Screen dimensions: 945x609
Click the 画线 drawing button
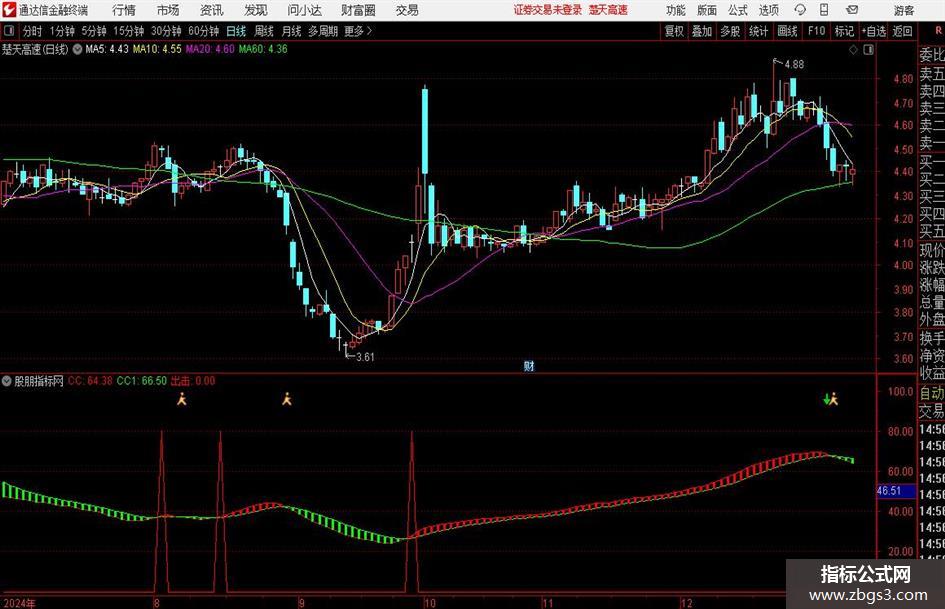787,31
